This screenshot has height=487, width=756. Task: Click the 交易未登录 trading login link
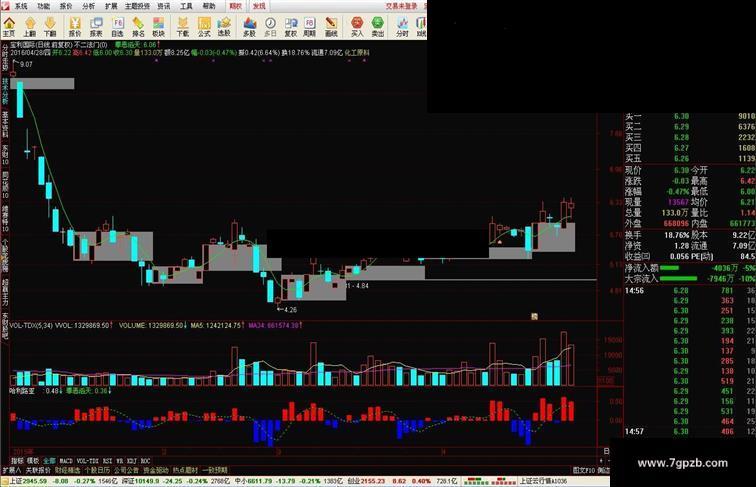[401, 6]
